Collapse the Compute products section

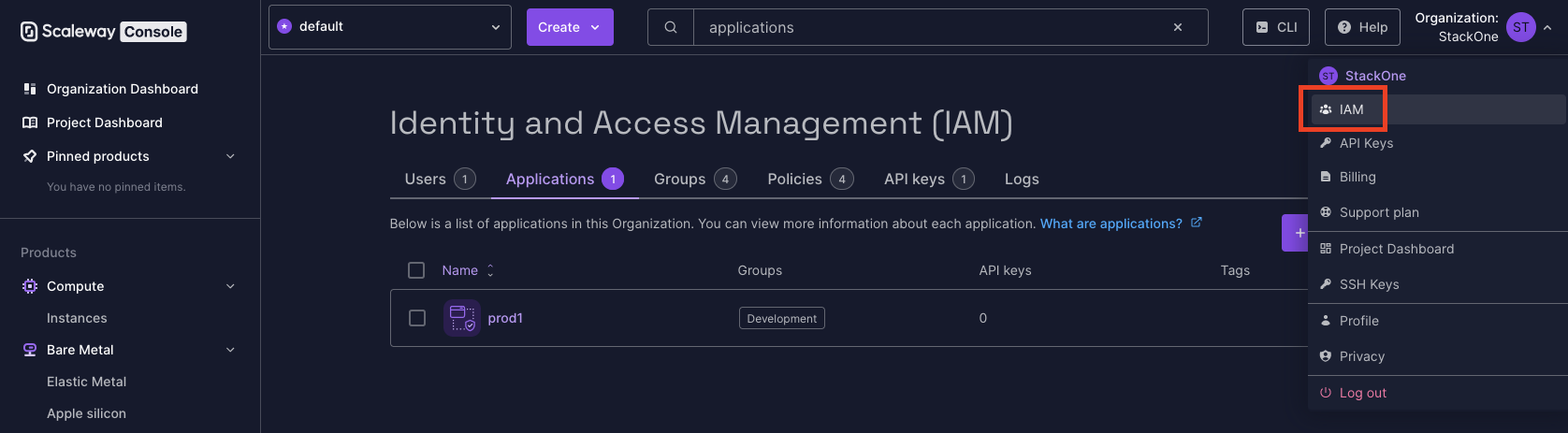(x=230, y=286)
